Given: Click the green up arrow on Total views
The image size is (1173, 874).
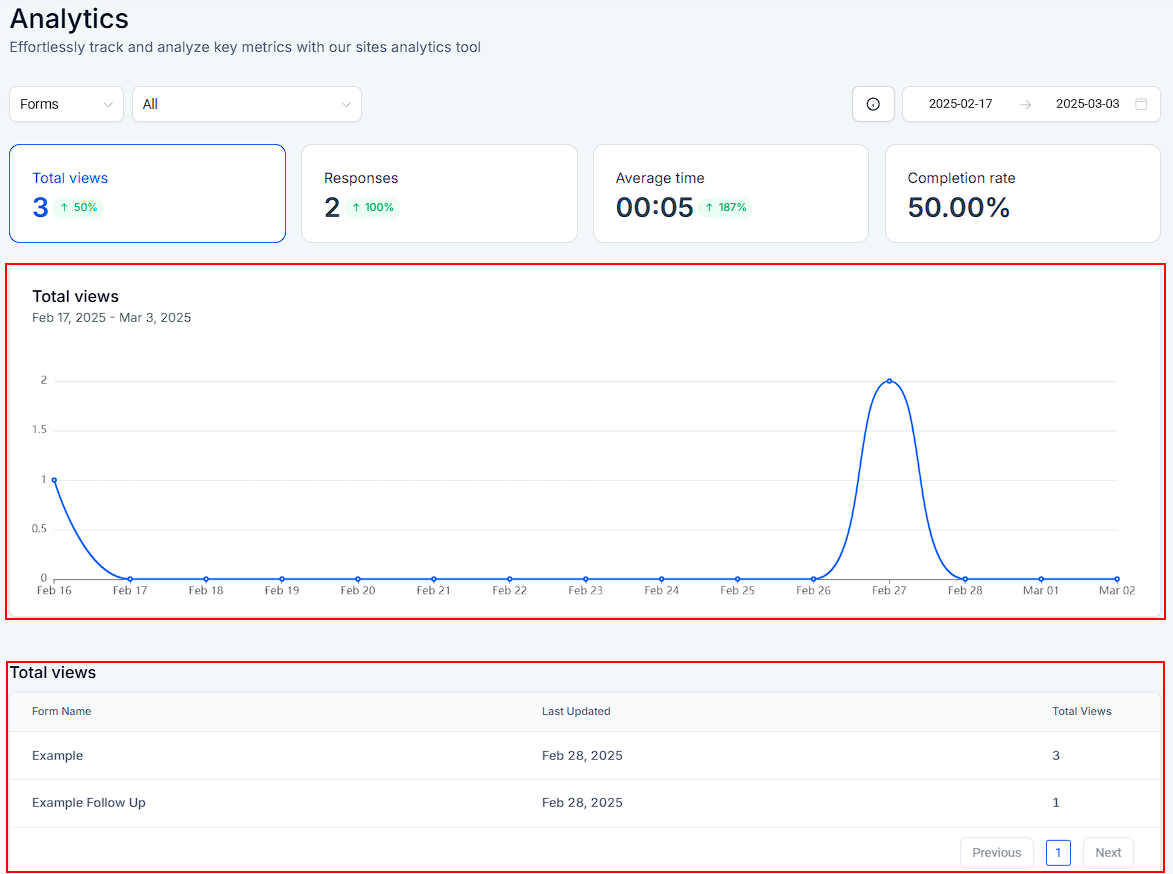Looking at the screenshot, I should 64,208.
